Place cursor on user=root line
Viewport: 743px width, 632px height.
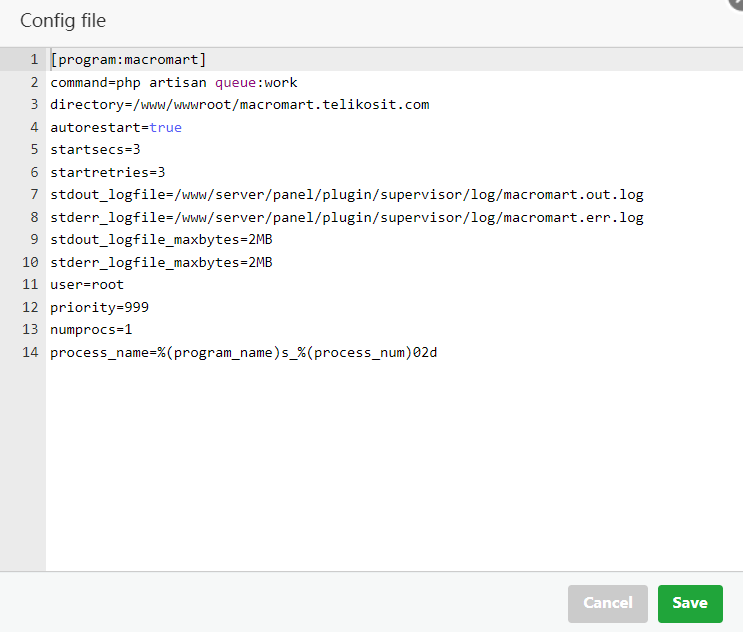tap(87, 285)
